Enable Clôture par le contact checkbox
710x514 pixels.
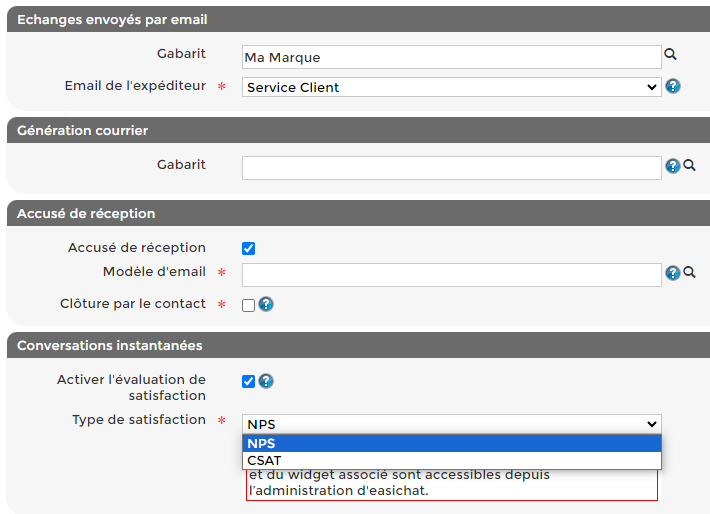click(x=249, y=305)
